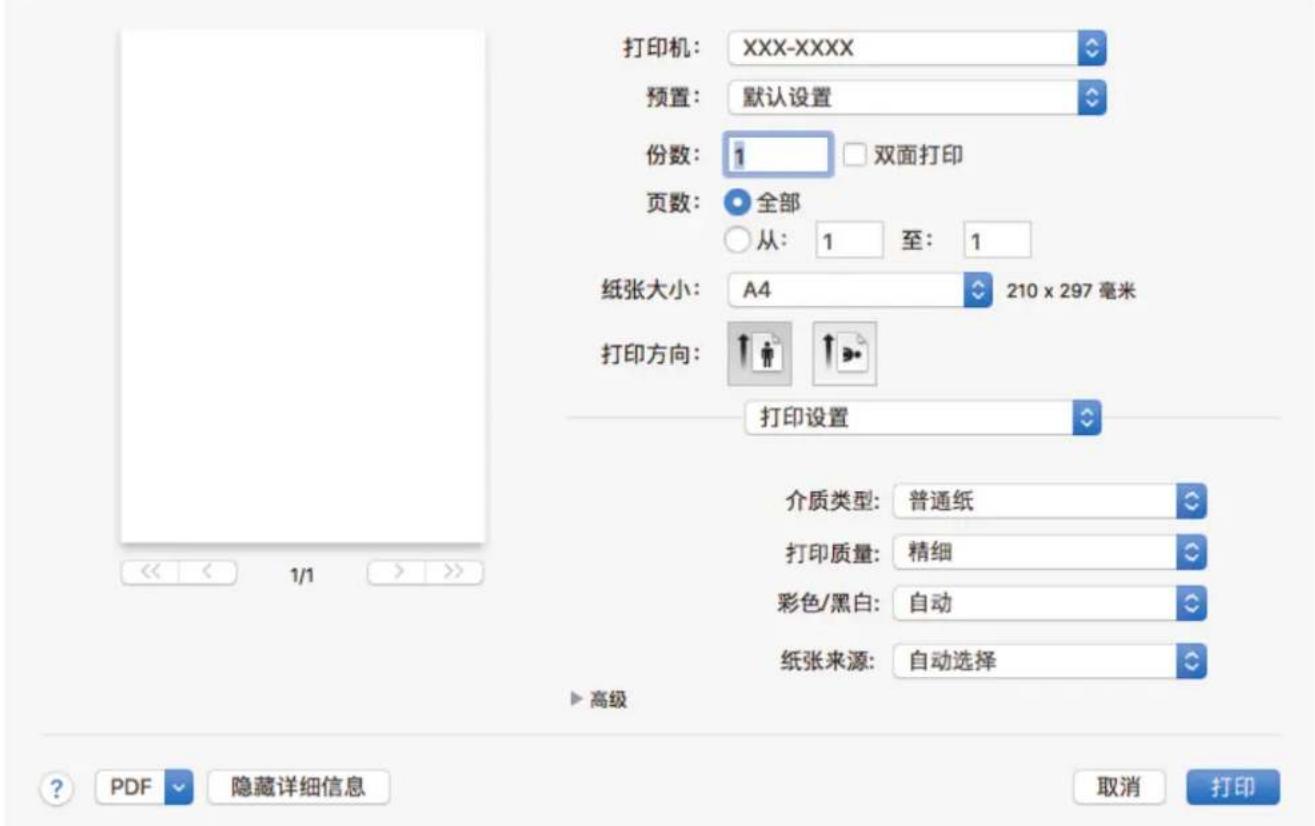
Task: Click the 打印 button
Action: [1233, 787]
